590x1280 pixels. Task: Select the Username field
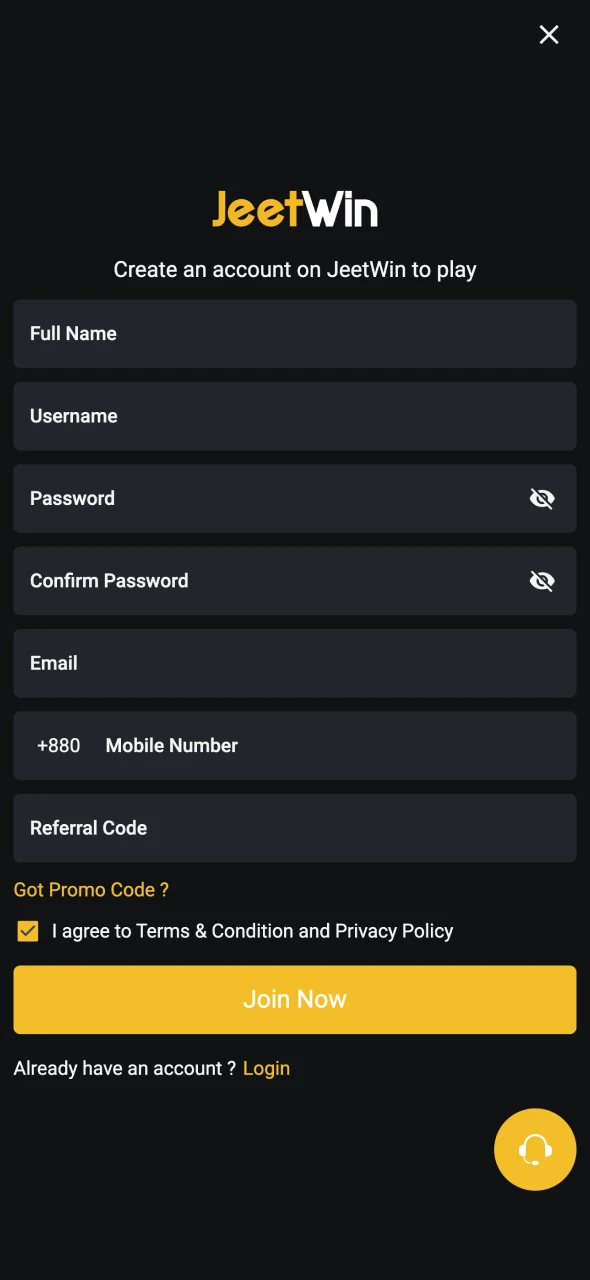295,416
